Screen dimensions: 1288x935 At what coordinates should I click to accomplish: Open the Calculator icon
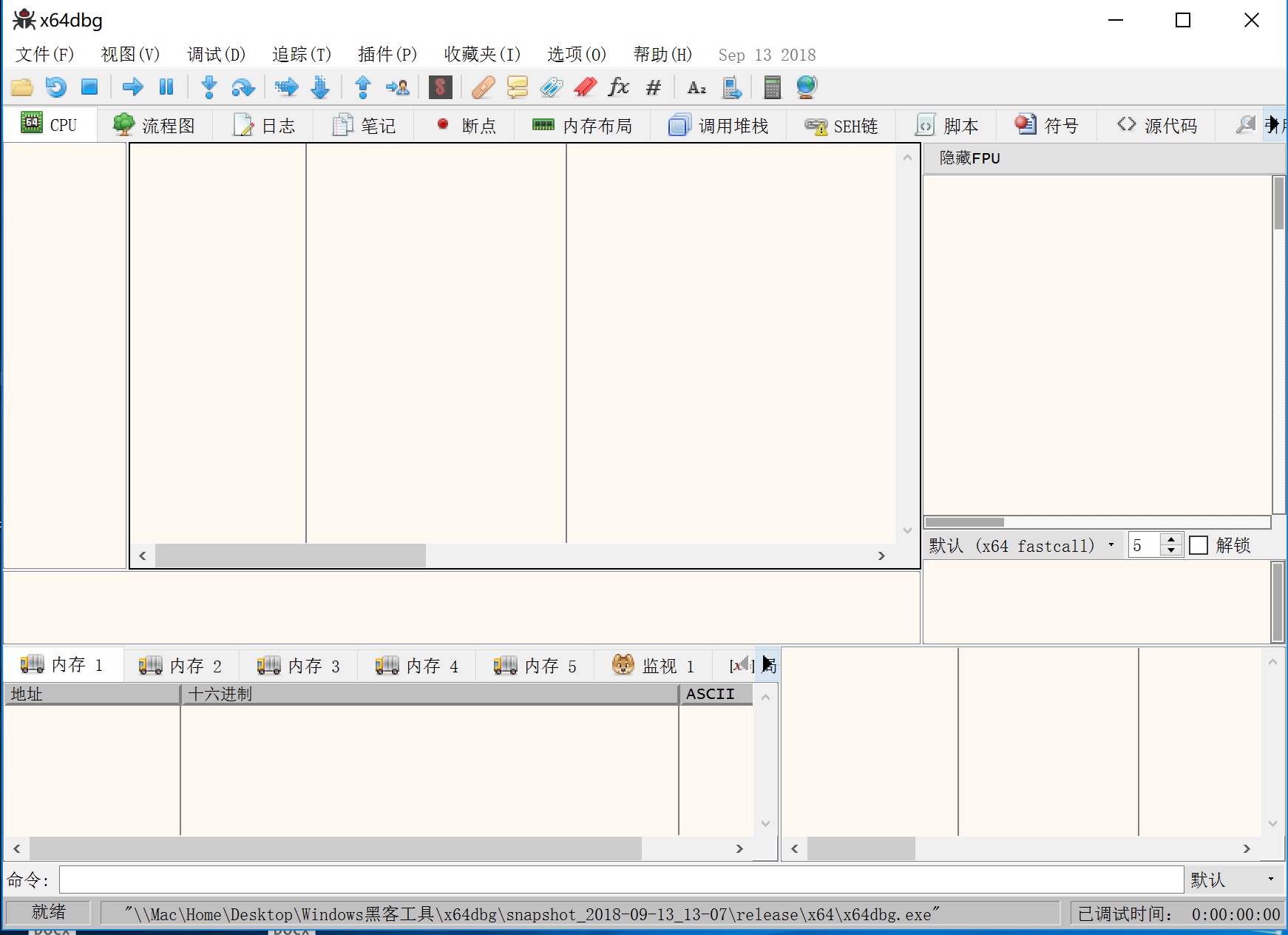click(x=773, y=87)
